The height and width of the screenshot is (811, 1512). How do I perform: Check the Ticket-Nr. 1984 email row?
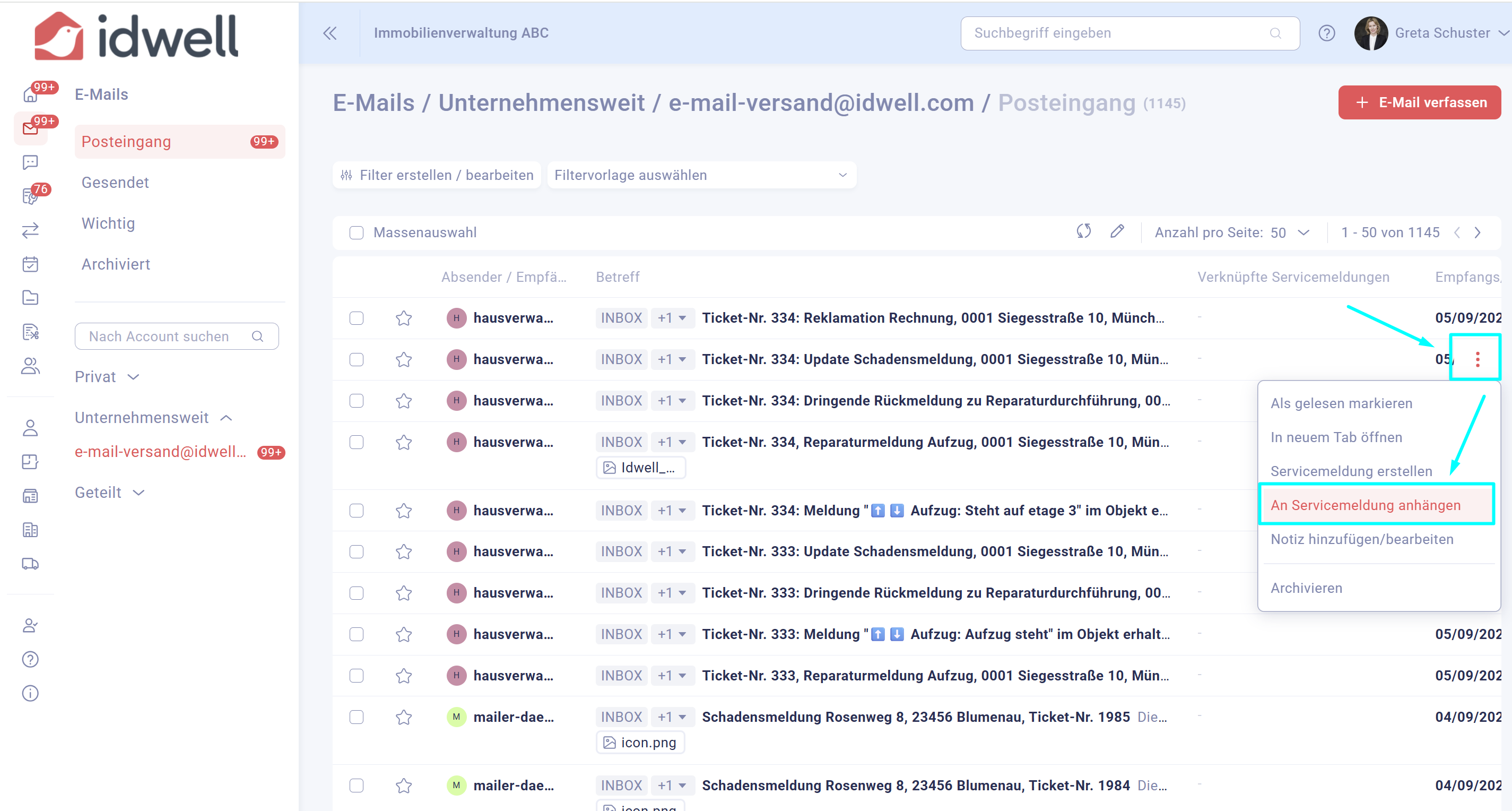(357, 786)
